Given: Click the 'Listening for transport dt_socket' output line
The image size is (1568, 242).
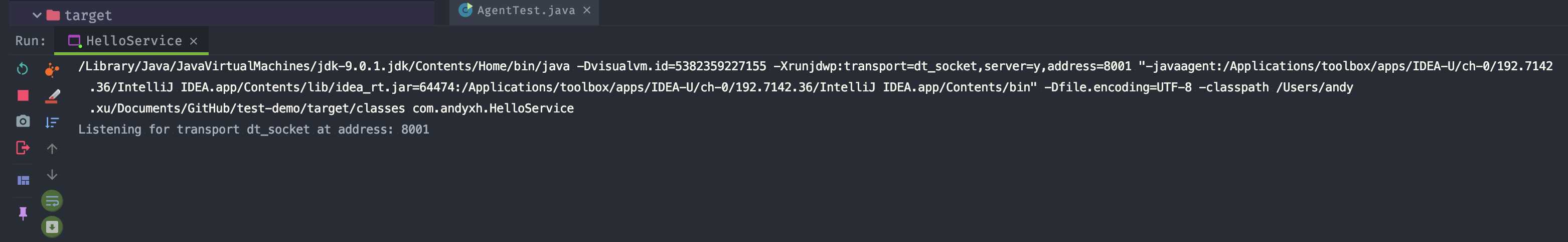Looking at the screenshot, I should tap(253, 129).
